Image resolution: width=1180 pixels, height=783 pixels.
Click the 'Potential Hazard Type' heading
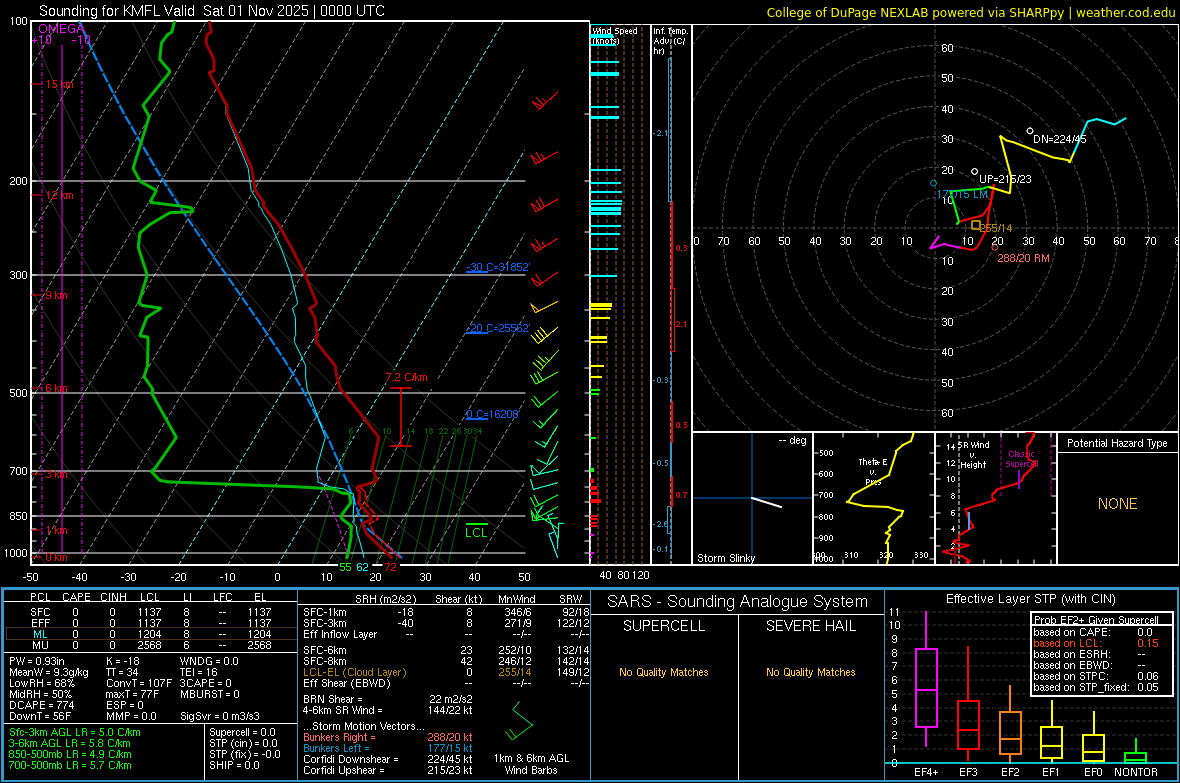[x=1117, y=443]
